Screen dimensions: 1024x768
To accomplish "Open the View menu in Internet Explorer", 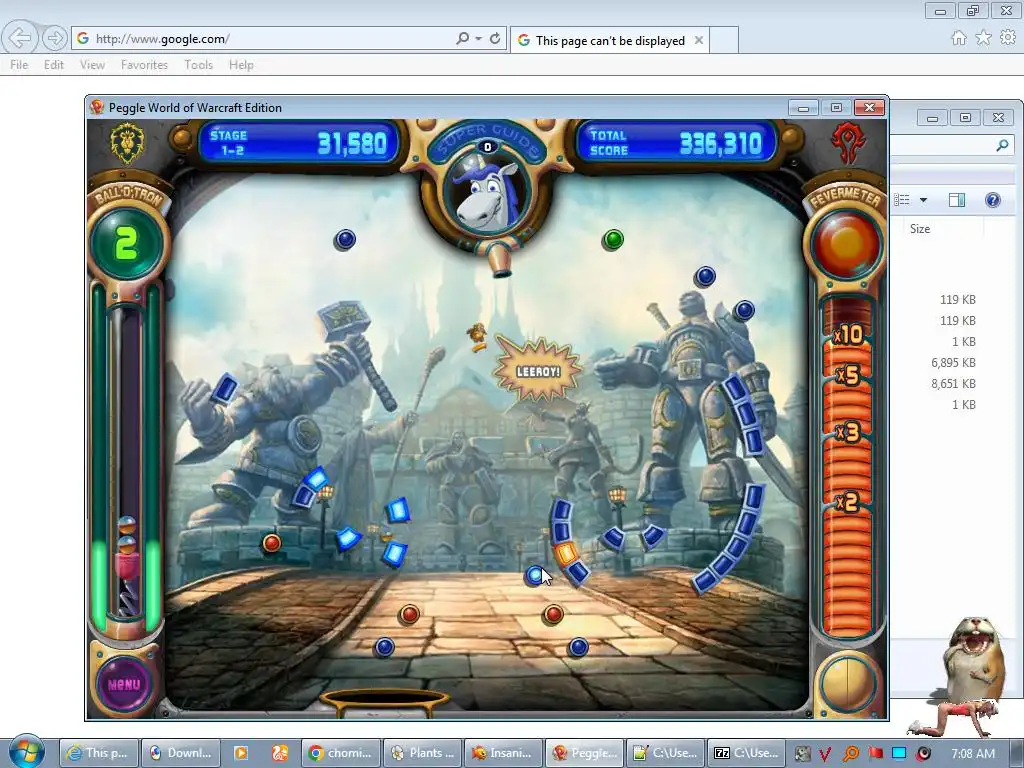I will pyautogui.click(x=92, y=65).
